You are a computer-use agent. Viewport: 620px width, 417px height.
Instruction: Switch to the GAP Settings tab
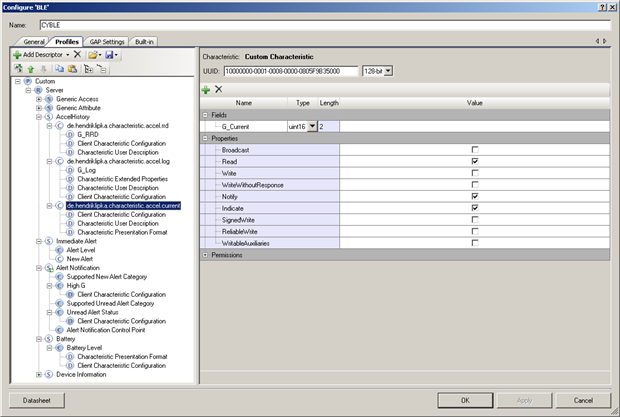(107, 41)
